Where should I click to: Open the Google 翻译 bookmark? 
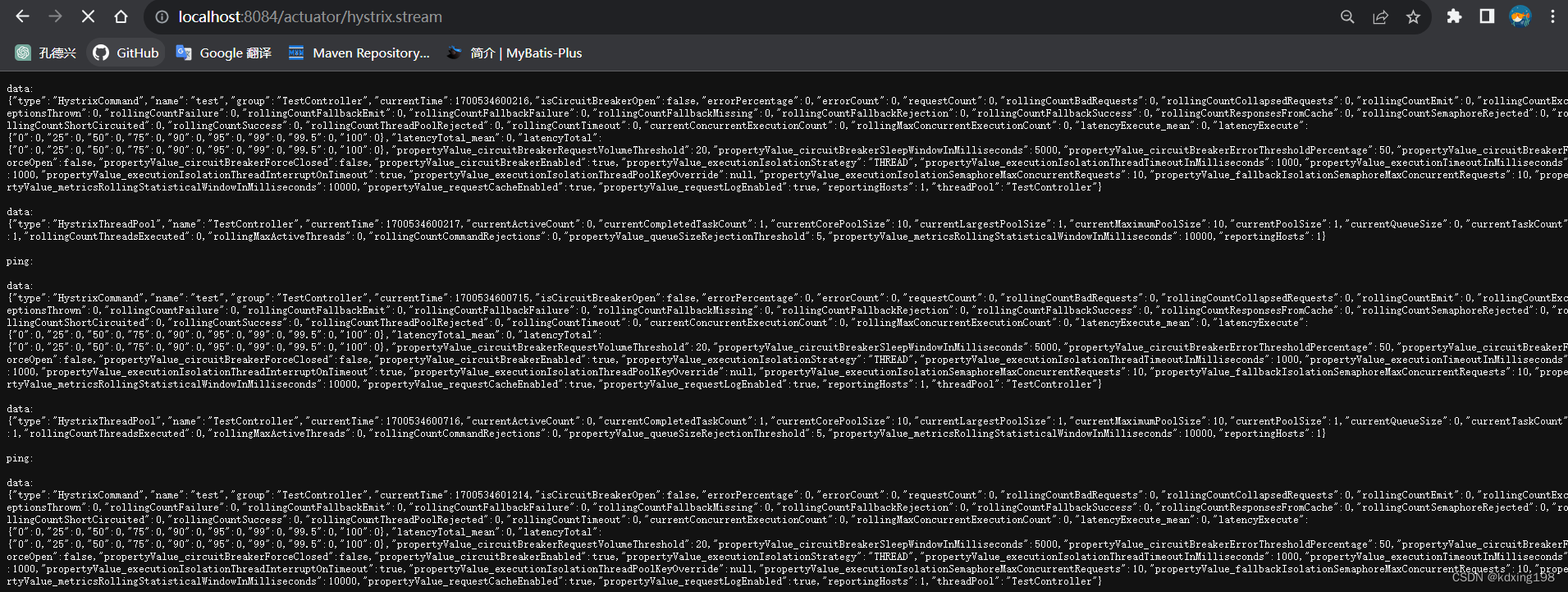pos(224,53)
